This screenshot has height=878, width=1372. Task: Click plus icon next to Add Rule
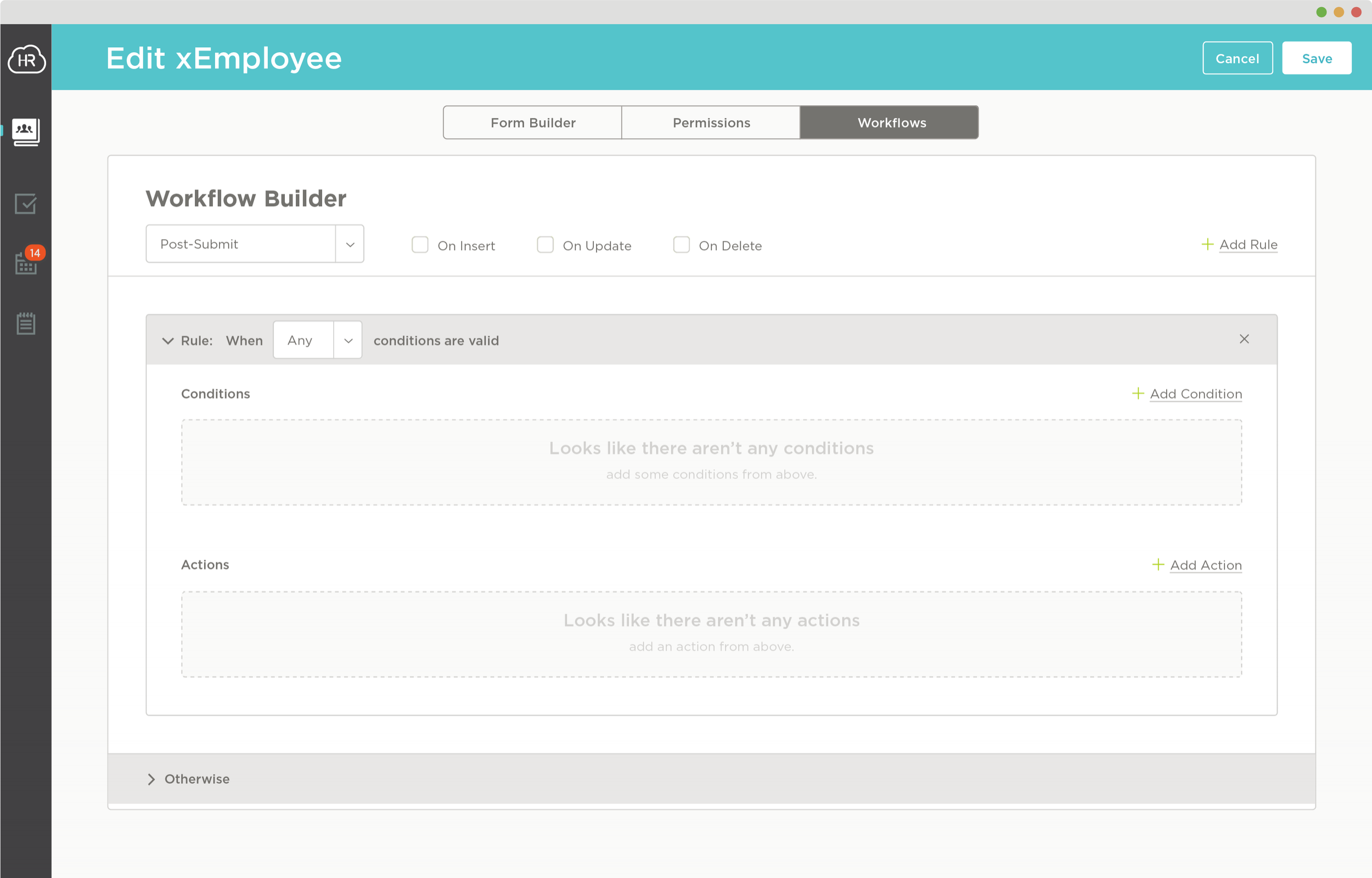click(1207, 245)
